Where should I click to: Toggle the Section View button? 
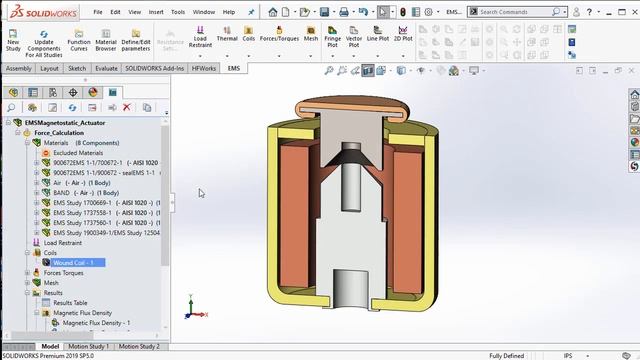click(368, 71)
